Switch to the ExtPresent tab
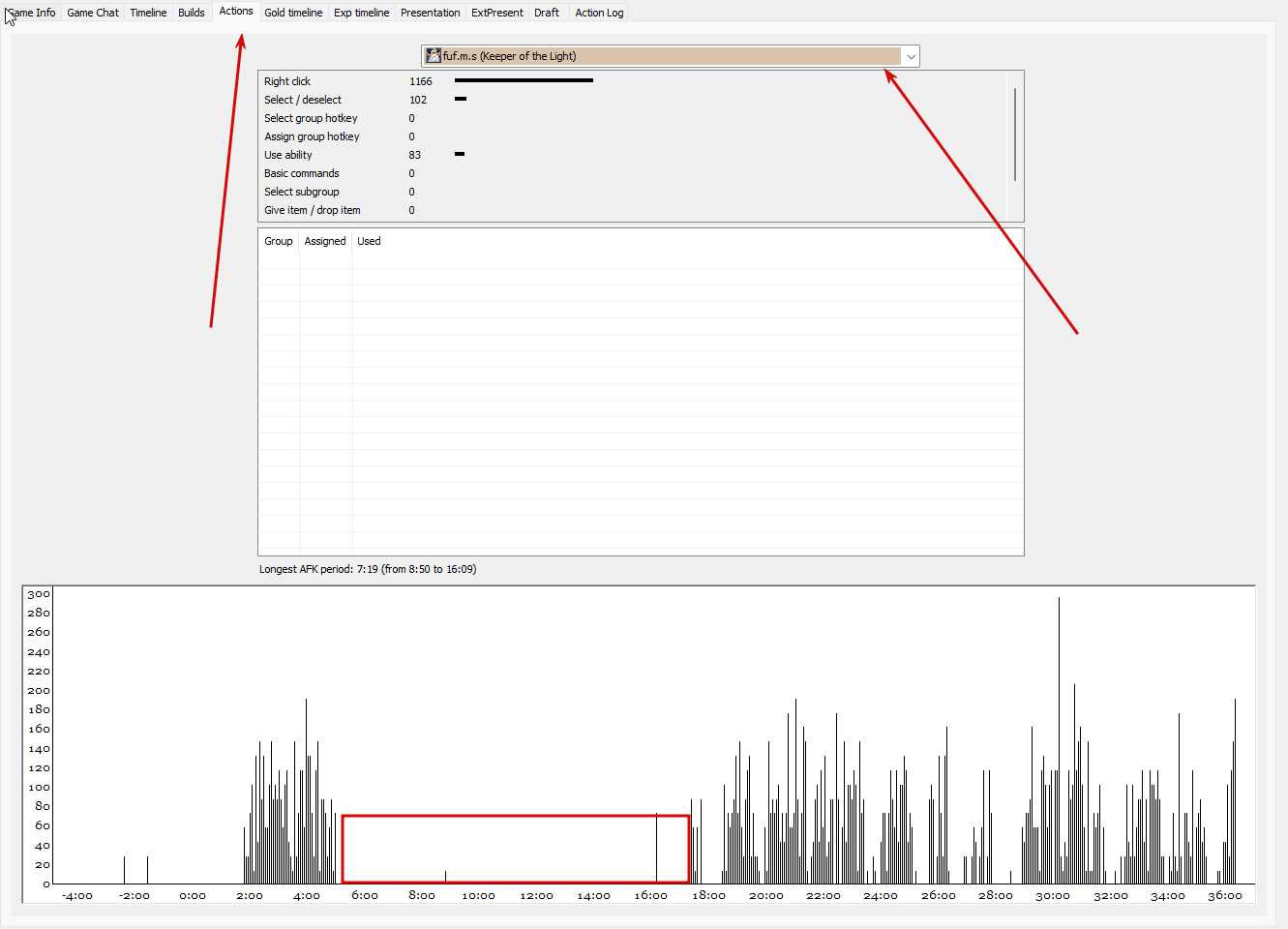This screenshot has width=1288, height=929. click(497, 13)
